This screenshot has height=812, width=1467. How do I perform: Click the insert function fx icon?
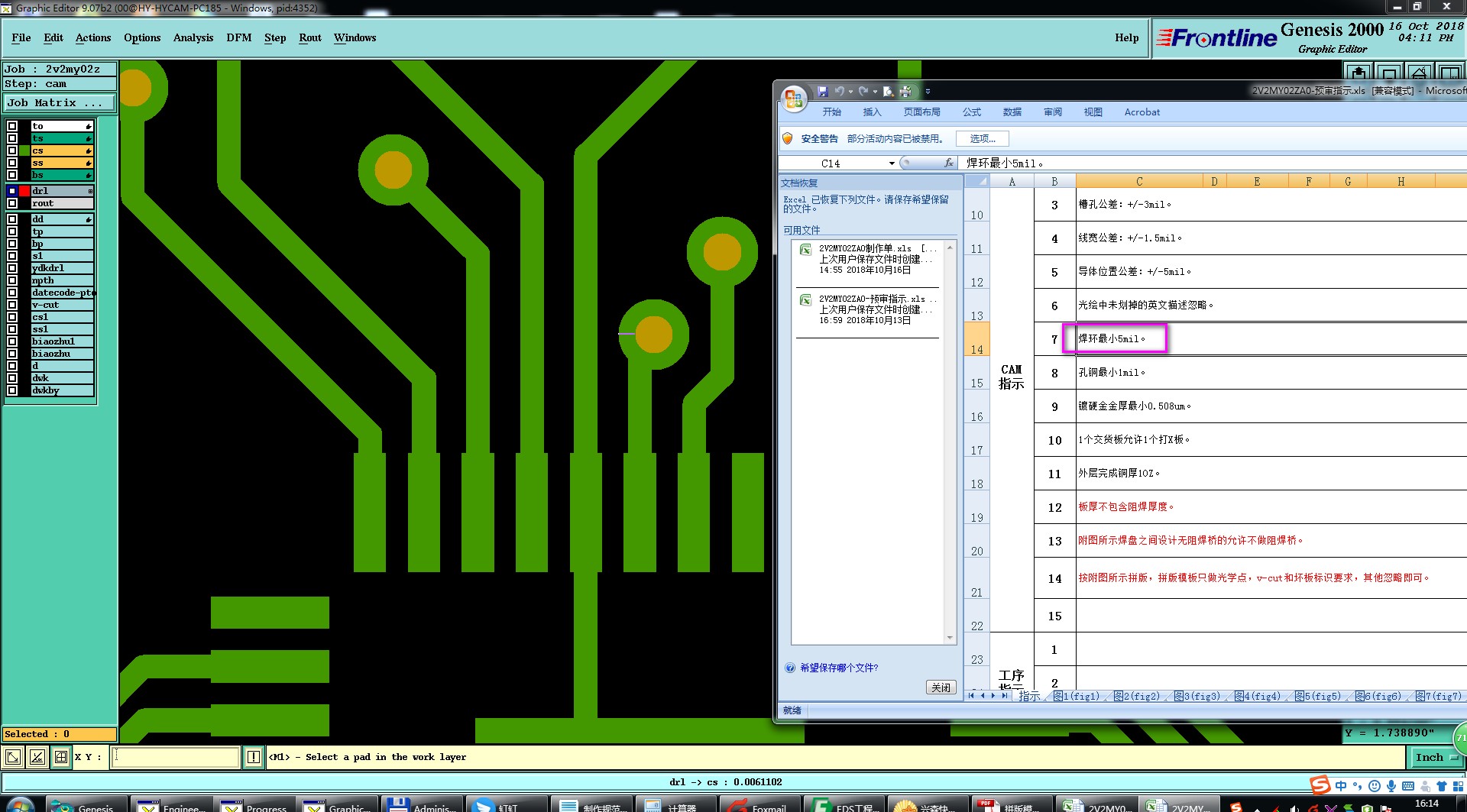coord(949,163)
